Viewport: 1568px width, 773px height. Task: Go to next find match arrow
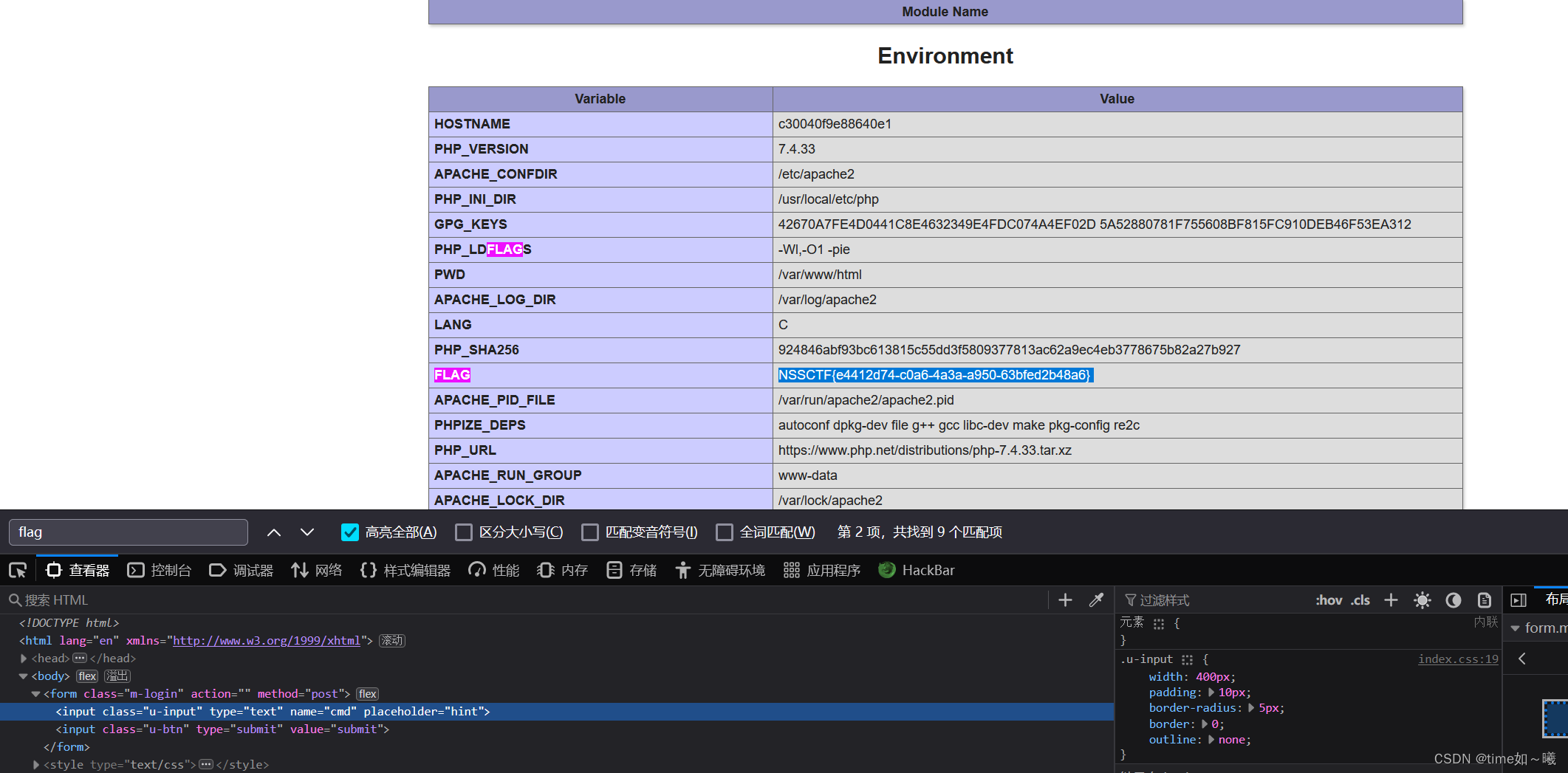pos(307,532)
